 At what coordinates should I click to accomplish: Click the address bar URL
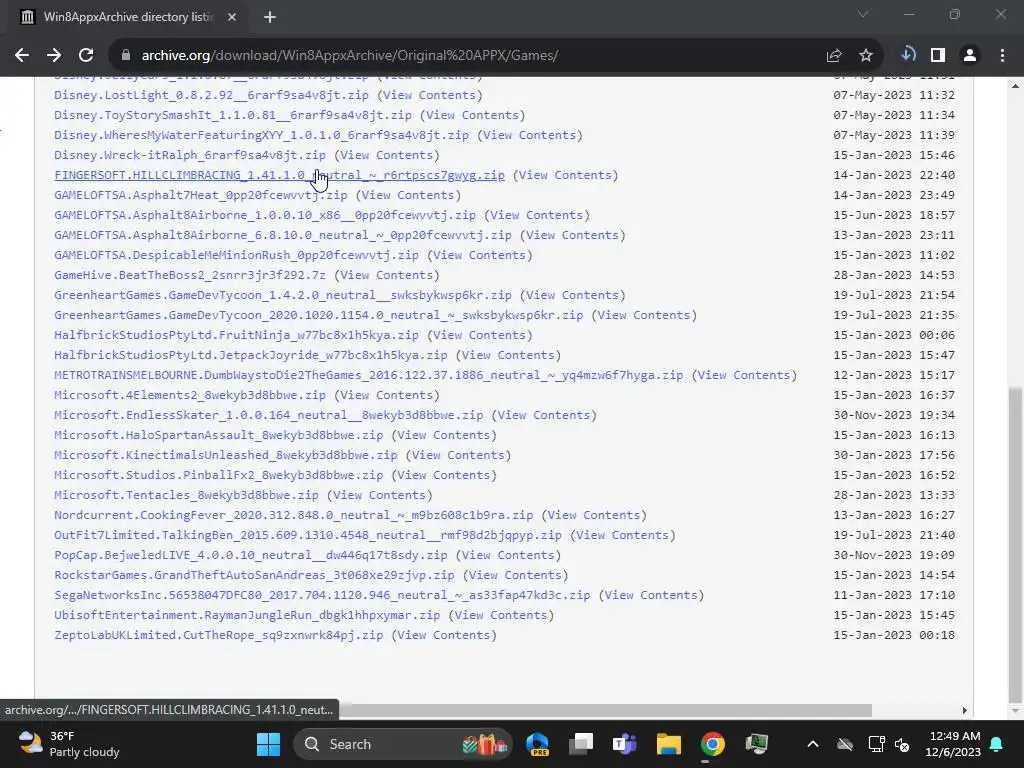(x=350, y=56)
